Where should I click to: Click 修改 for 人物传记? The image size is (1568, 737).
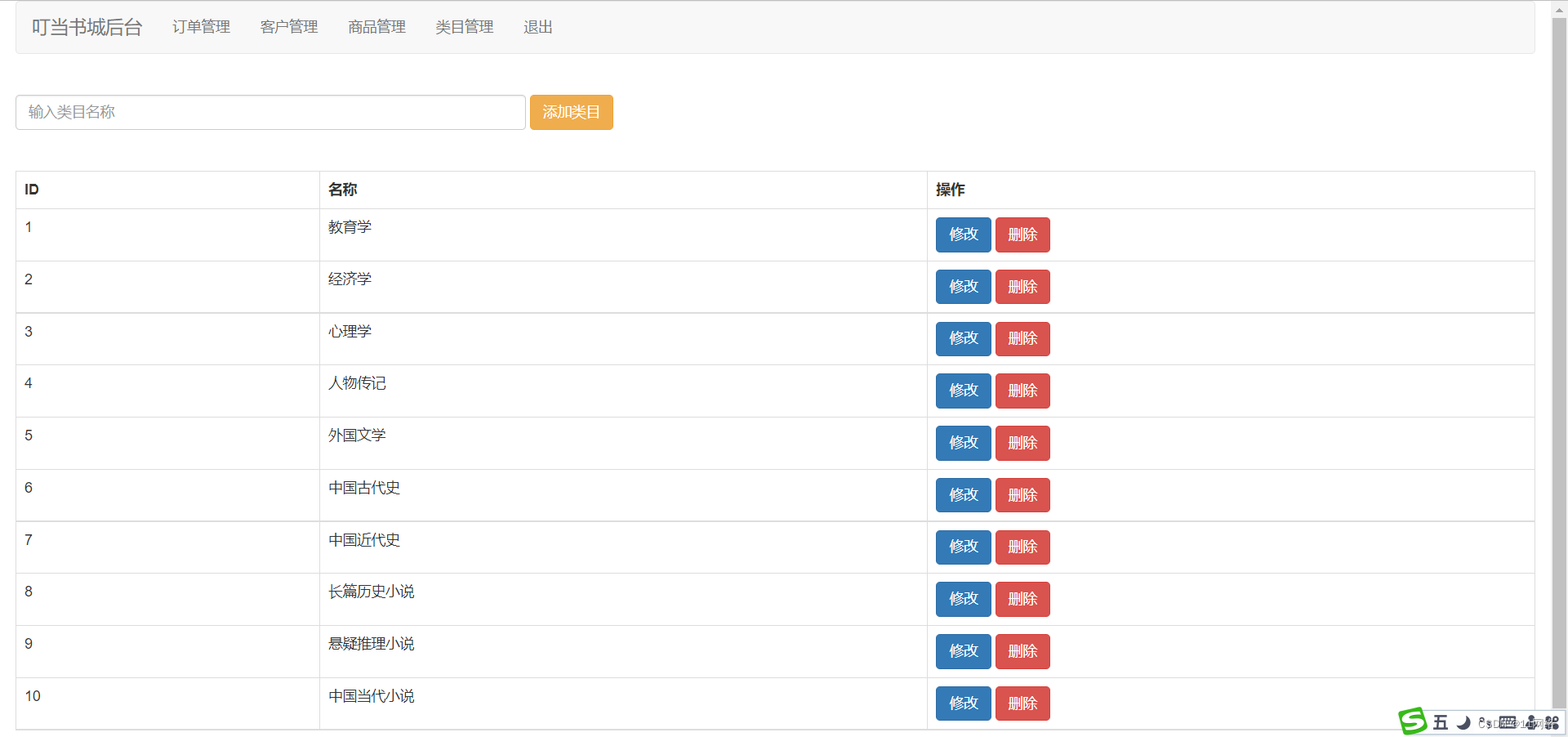964,391
